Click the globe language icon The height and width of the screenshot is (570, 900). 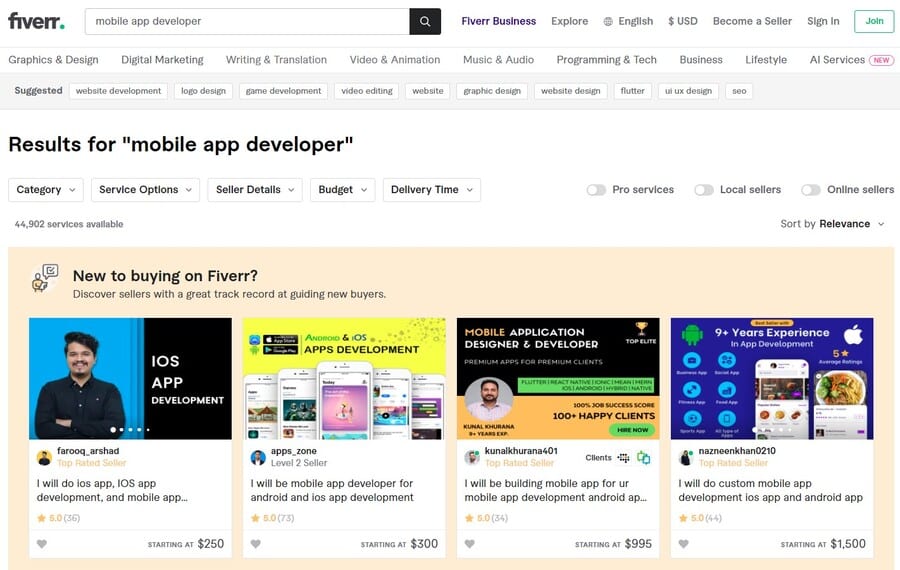click(x=608, y=21)
